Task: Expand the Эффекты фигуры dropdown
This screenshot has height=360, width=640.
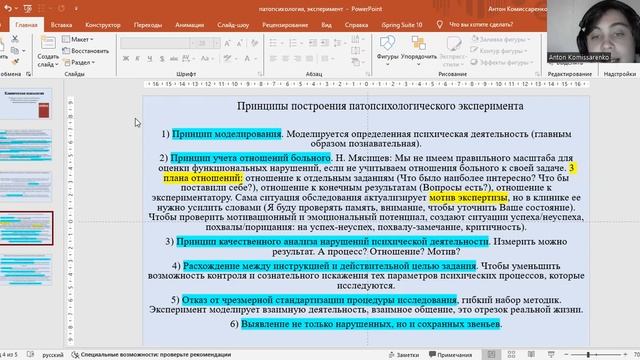Action: point(502,62)
